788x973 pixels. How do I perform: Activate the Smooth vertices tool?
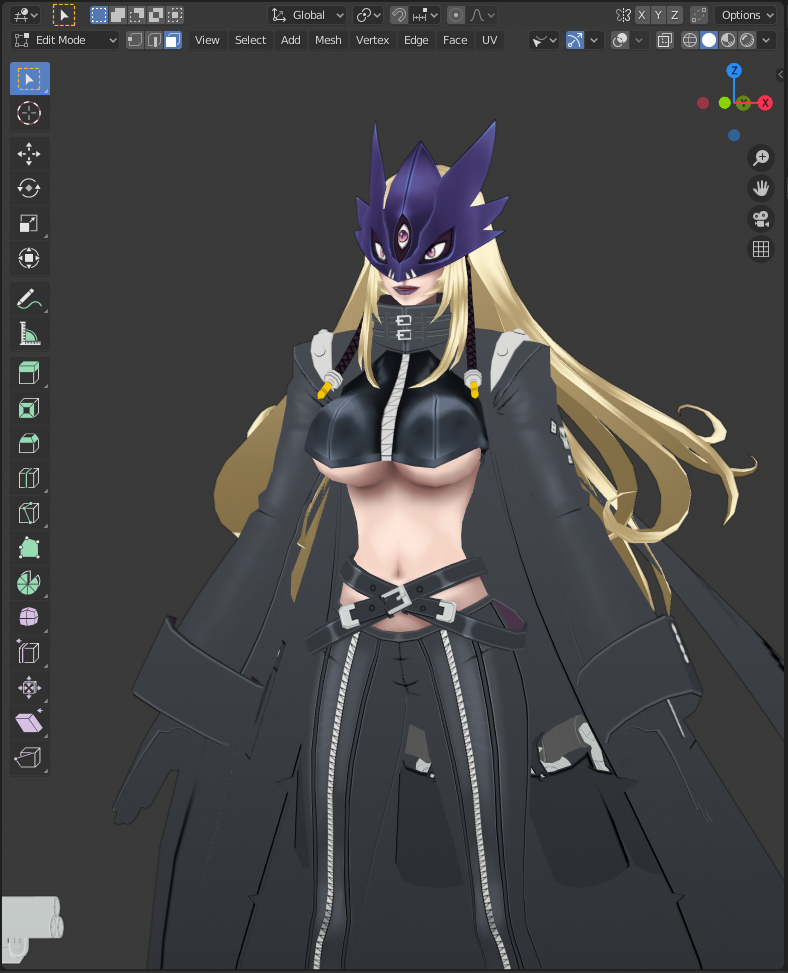[x=29, y=617]
